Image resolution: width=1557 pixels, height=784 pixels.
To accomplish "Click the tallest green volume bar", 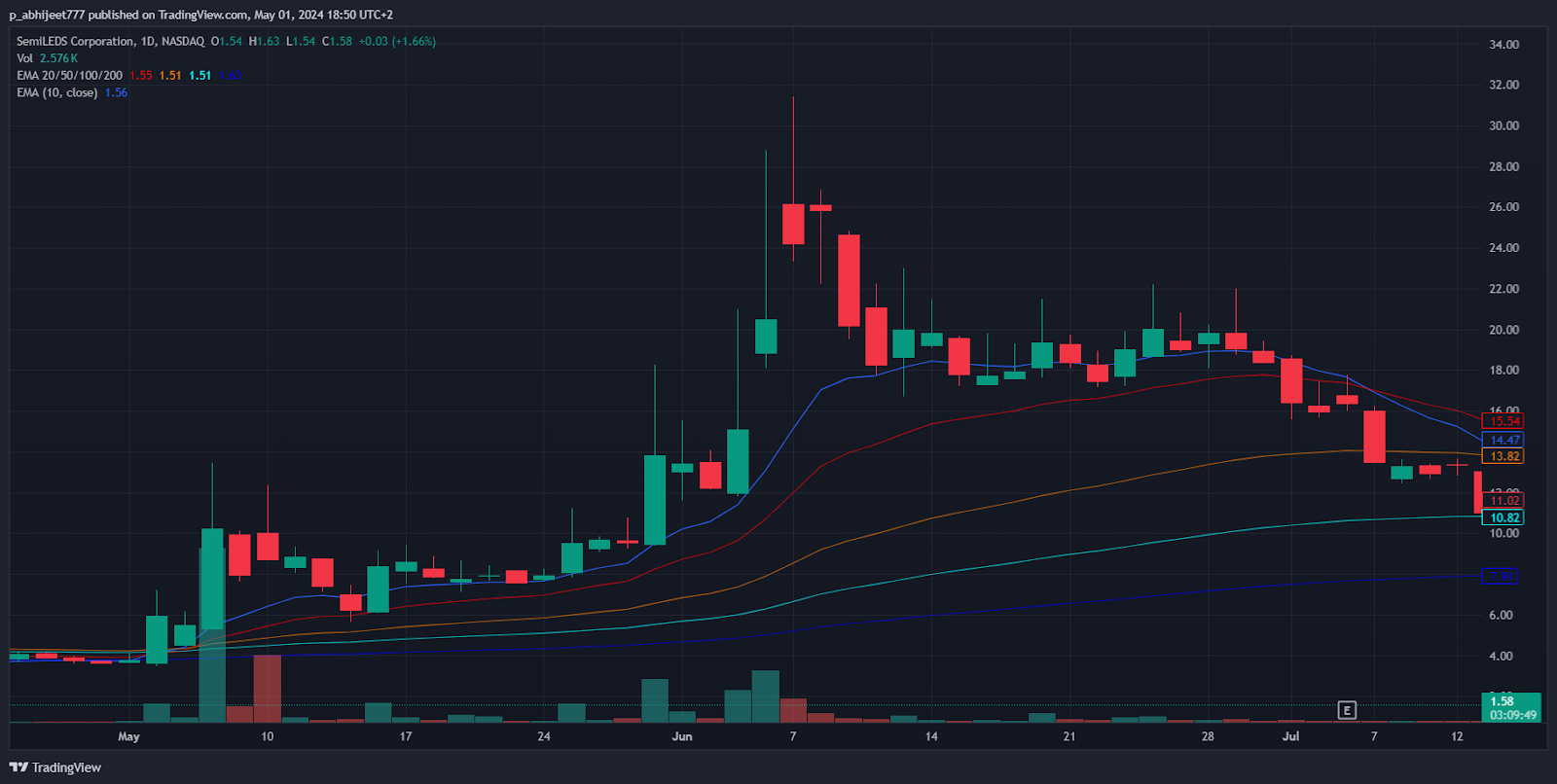I will click(212, 637).
